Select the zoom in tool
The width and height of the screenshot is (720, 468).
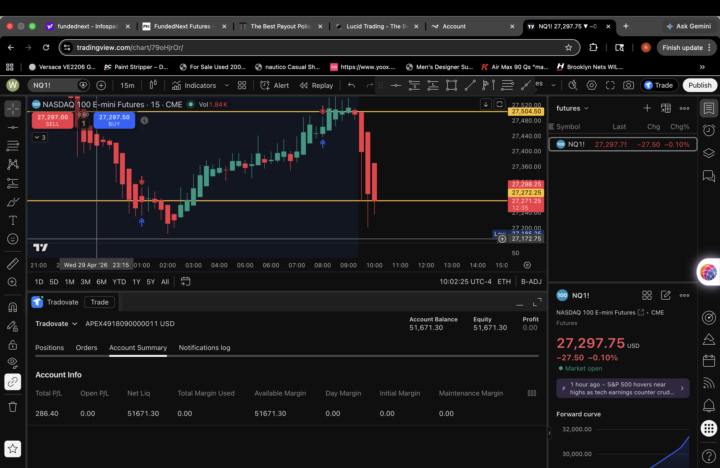pos(12,282)
